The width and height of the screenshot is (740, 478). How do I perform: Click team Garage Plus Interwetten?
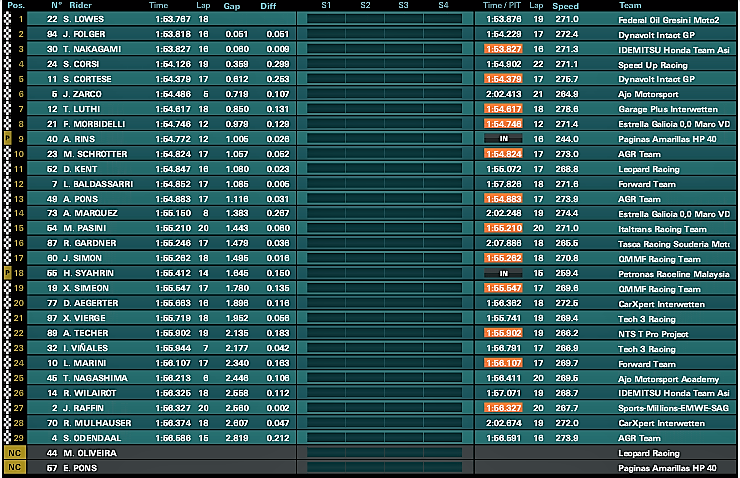pos(668,109)
